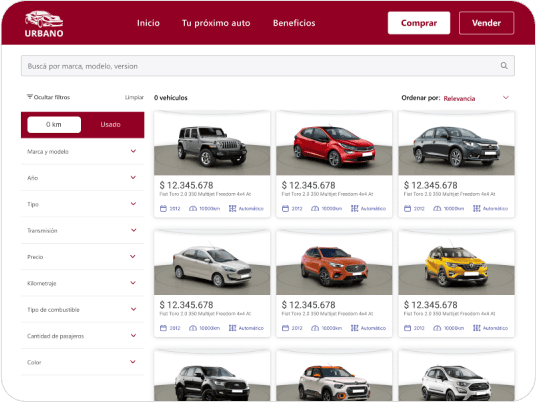Expand the Tipo filter
Image resolution: width=536 pixels, height=402 pixels.
82,204
